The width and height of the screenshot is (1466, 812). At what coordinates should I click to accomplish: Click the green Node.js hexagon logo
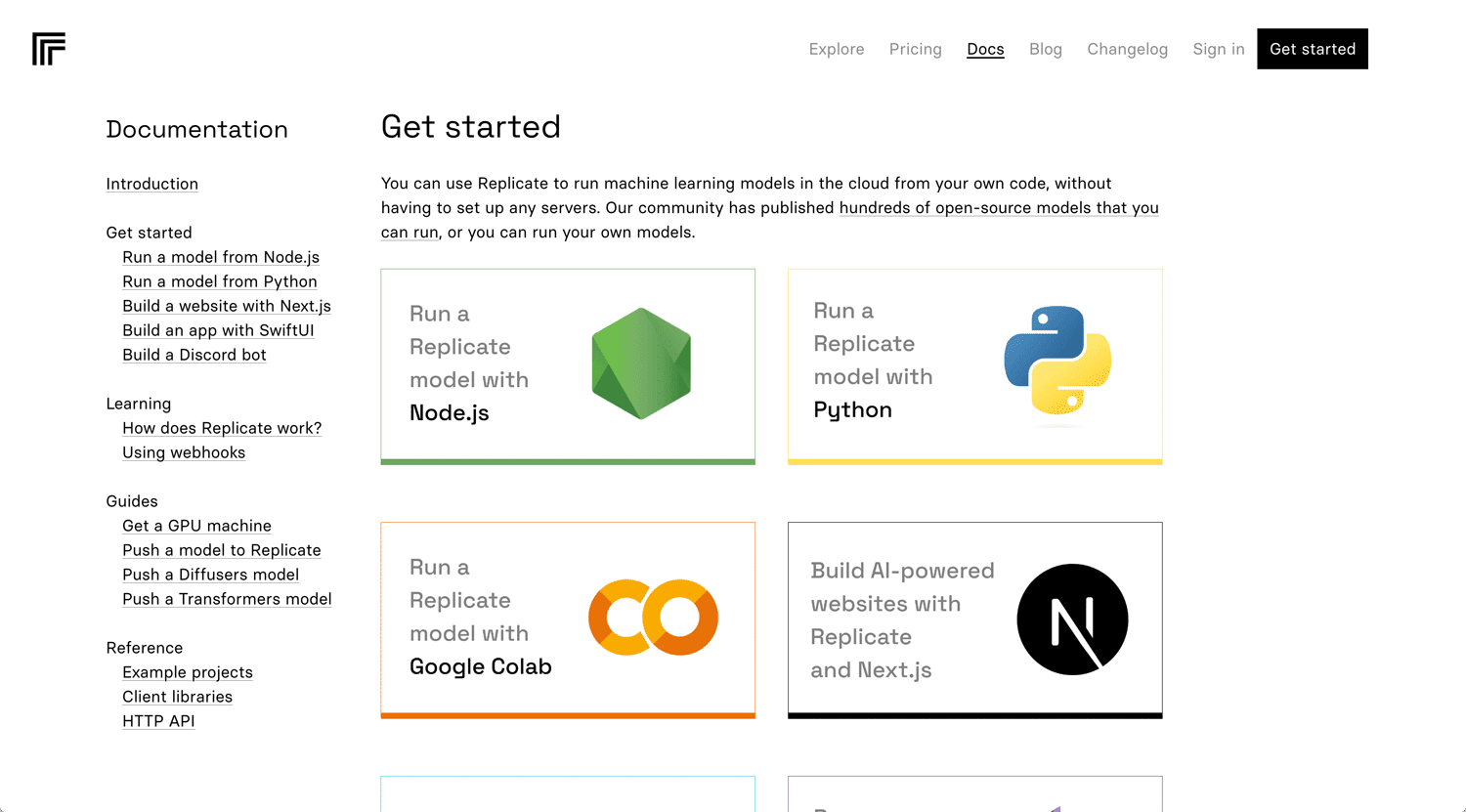click(x=641, y=363)
